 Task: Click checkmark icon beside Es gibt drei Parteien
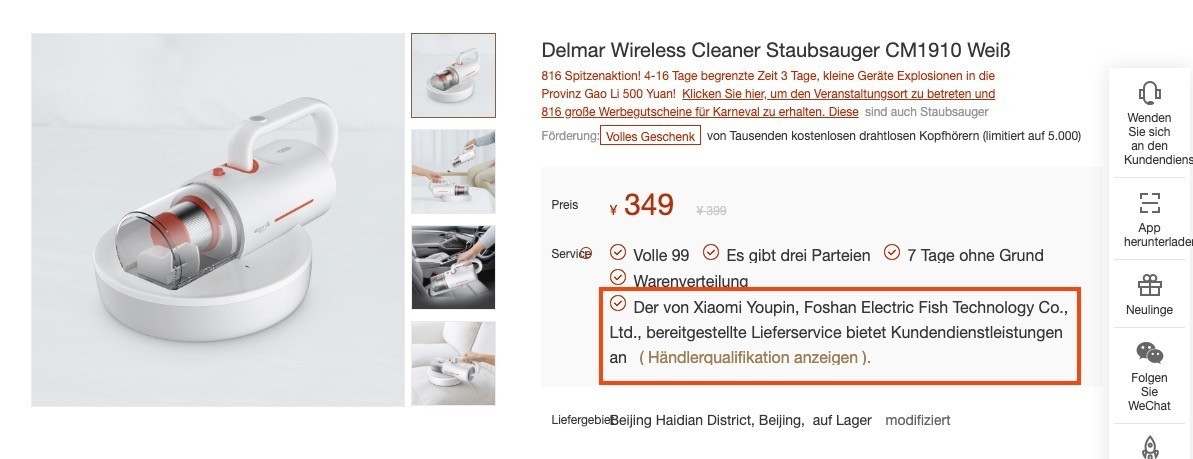tap(711, 252)
